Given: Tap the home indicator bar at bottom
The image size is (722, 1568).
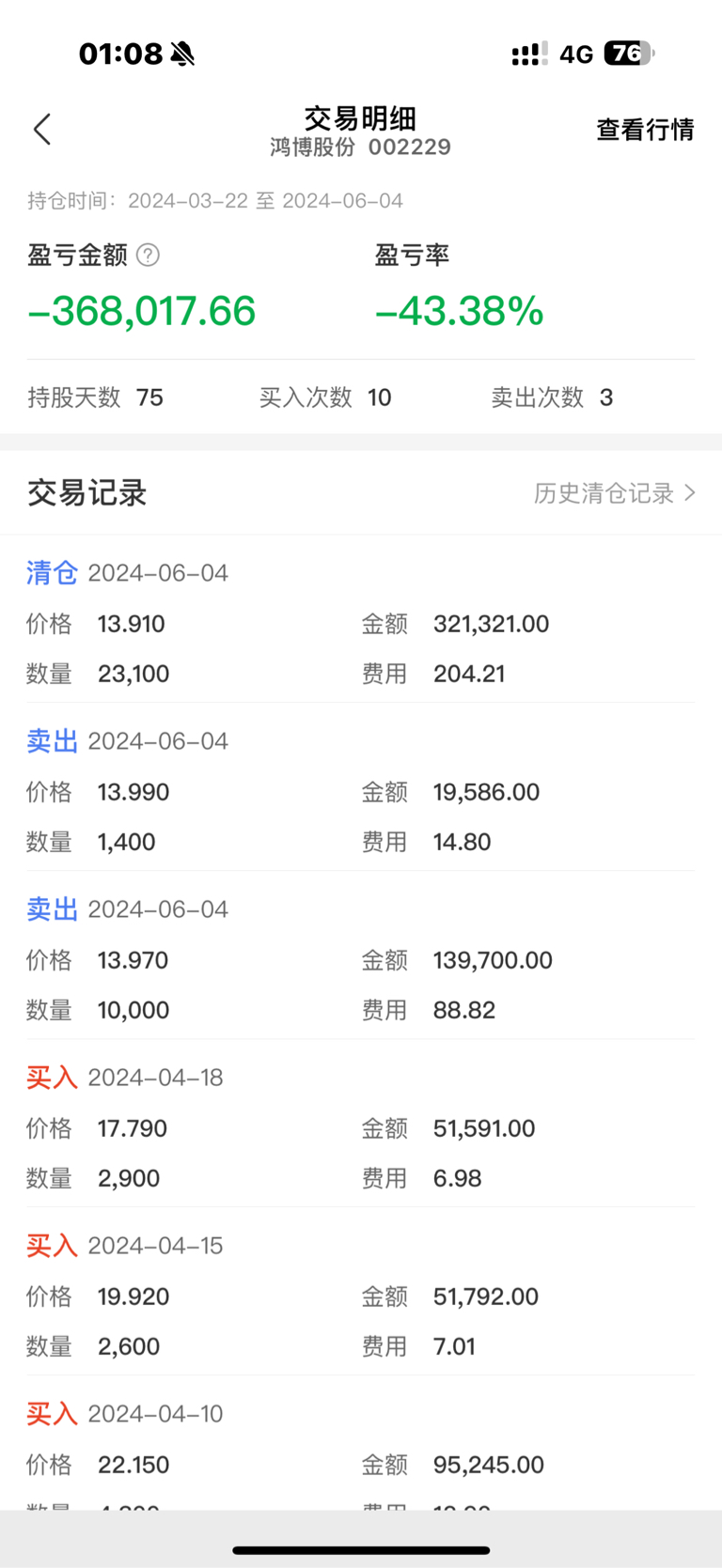Looking at the screenshot, I should coord(361,1550).
